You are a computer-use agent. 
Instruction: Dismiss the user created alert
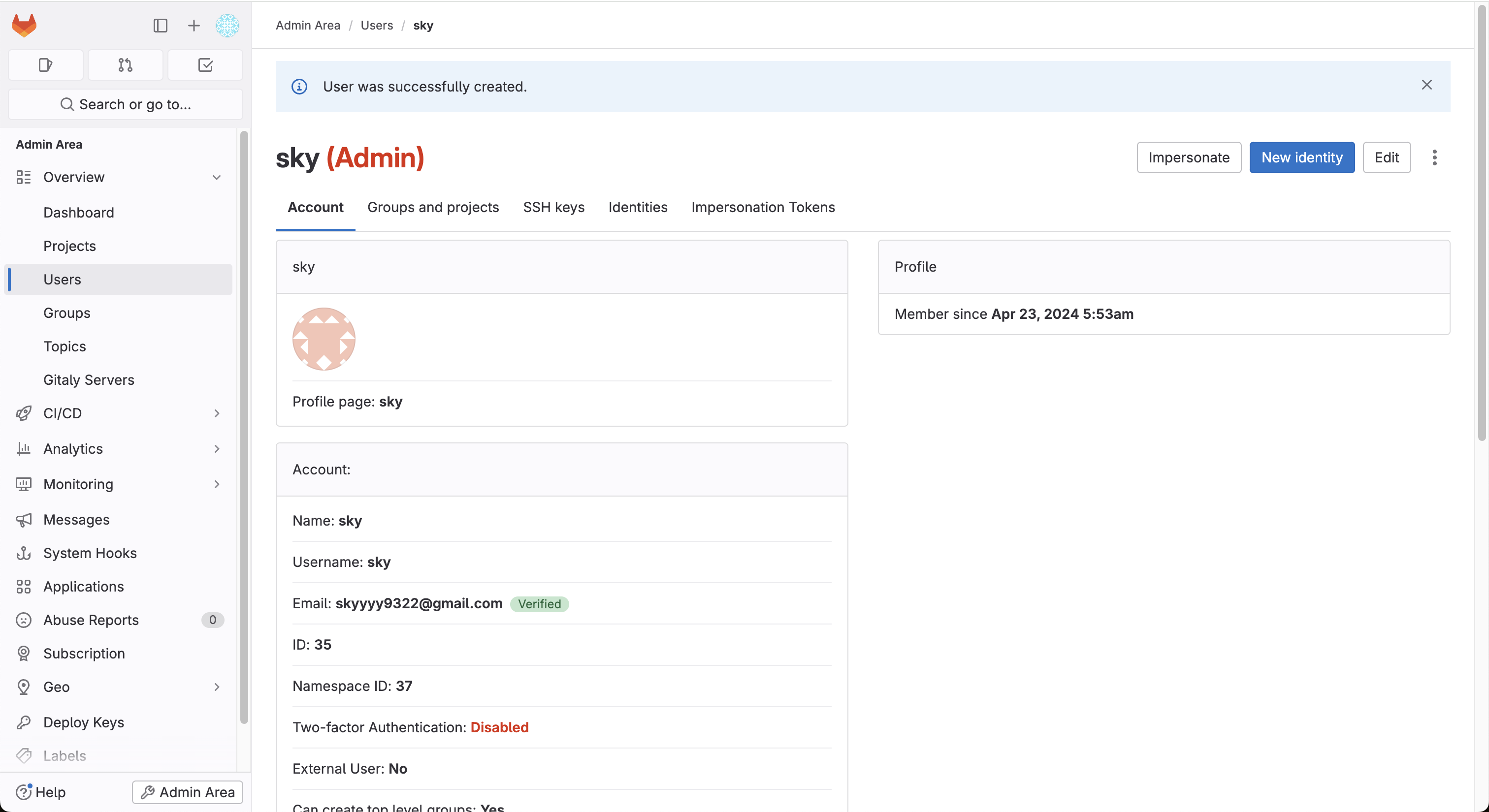[x=1426, y=86]
